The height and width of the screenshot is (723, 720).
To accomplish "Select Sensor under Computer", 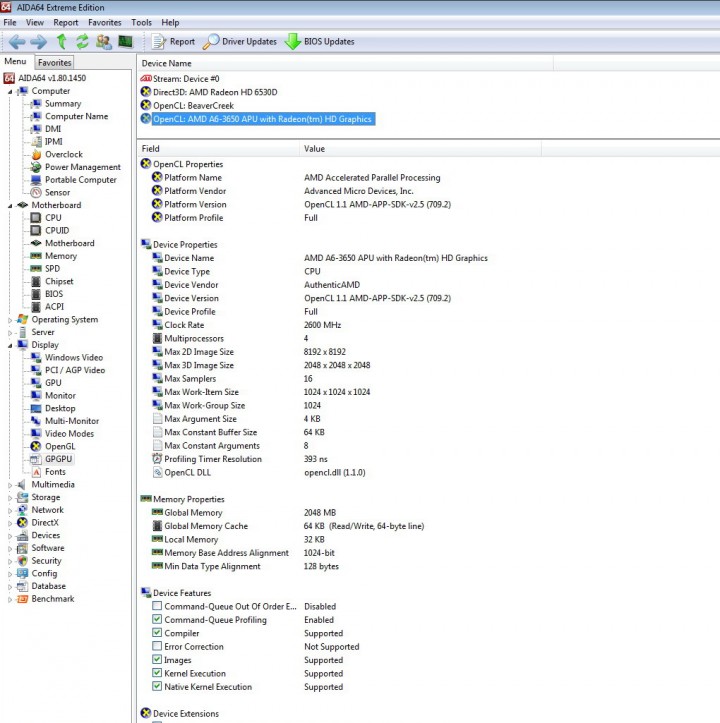I will pos(57,193).
